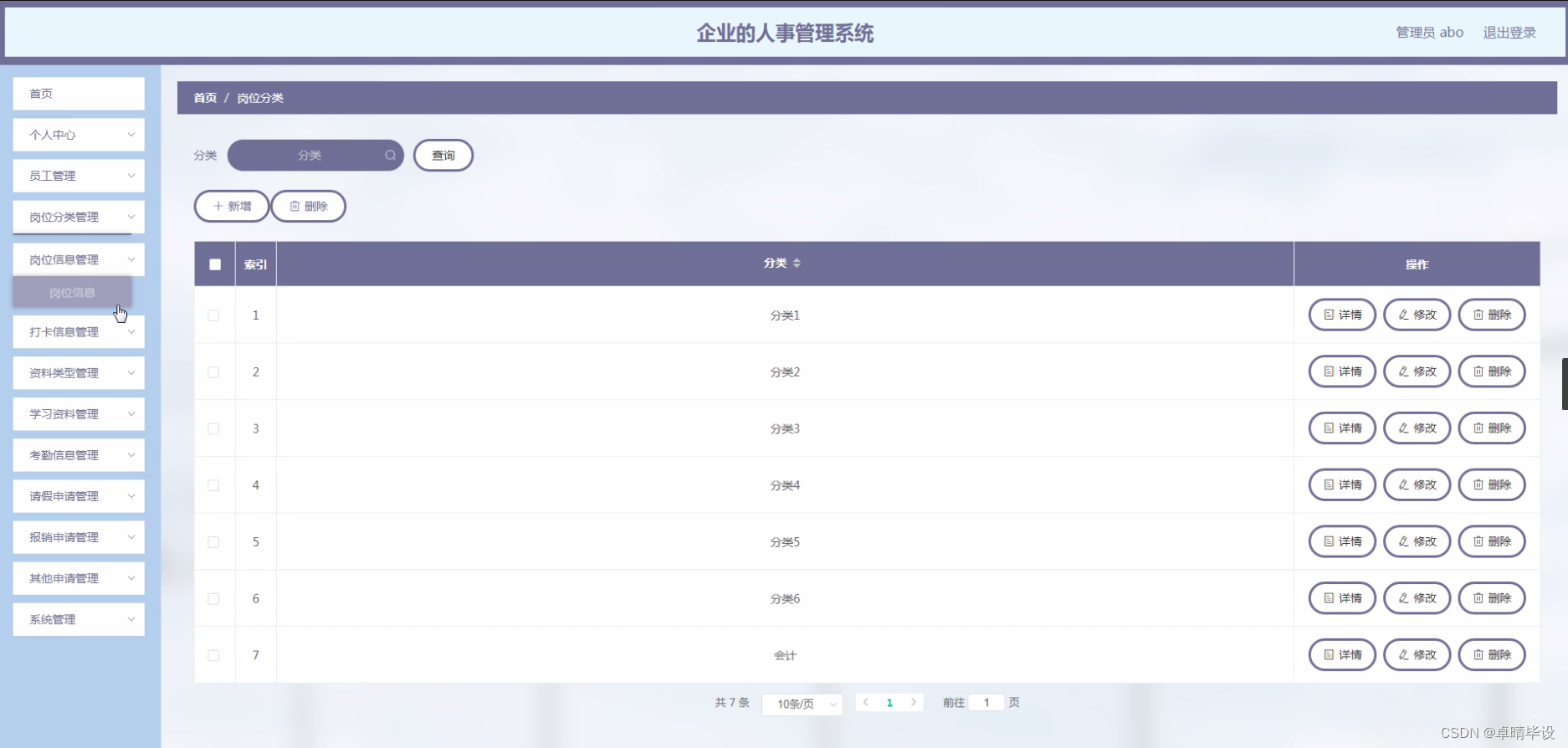Screen dimensions: 1568x748
Task: Click the 前往 page number input
Action: click(986, 703)
